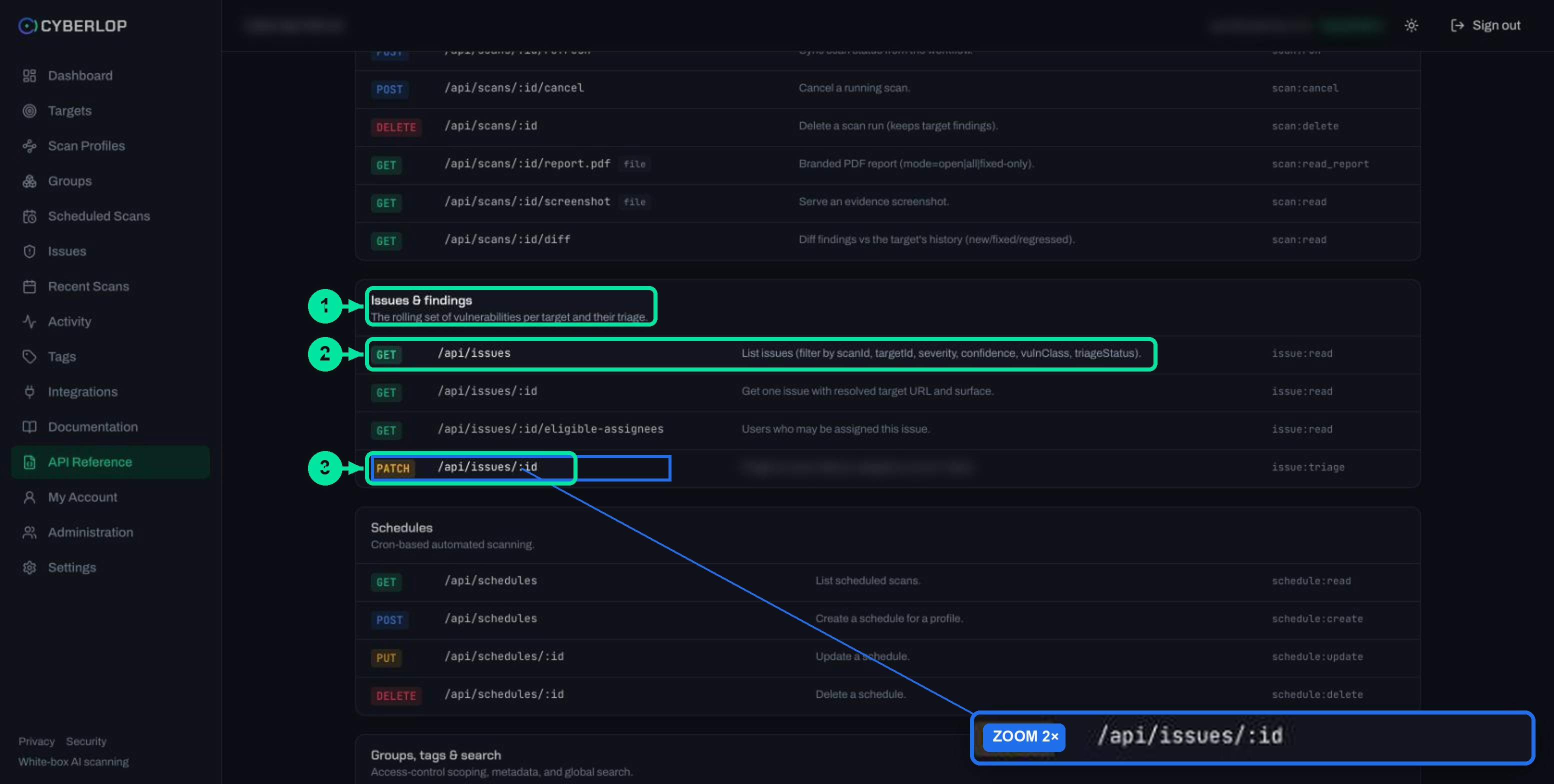Click the PUT badge for /api/schedules/:id
Viewport: 1554px width, 784px height.
click(x=386, y=657)
